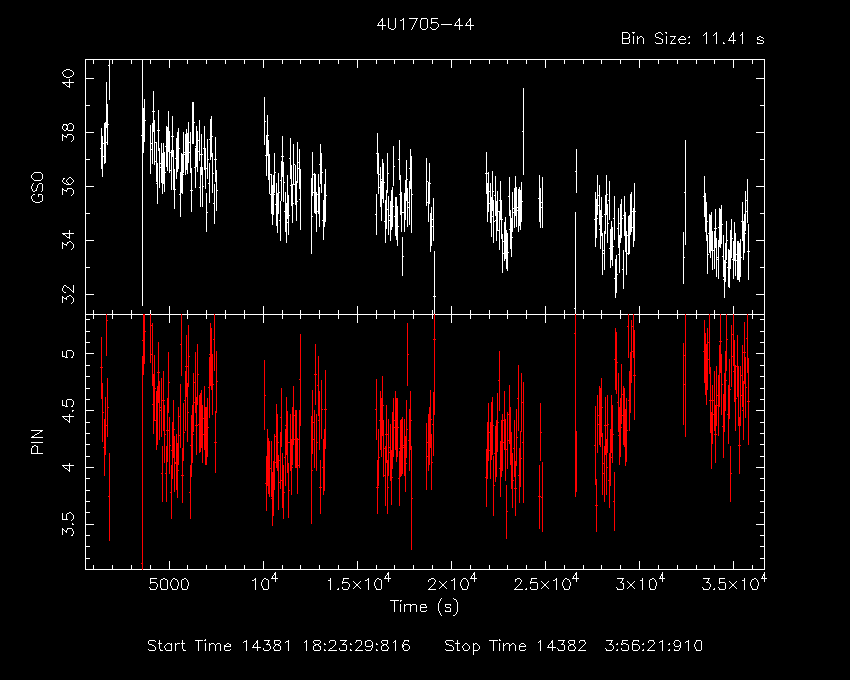Click the x-axis tick label 3×10^4
Image resolution: width=850 pixels, height=680 pixels.
pos(640,583)
